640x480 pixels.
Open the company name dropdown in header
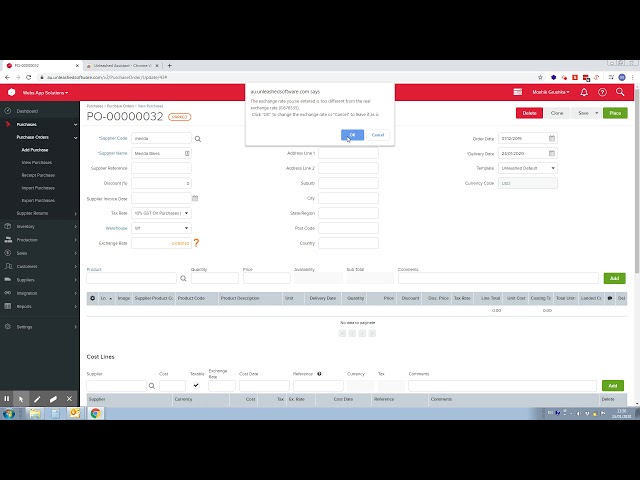tap(45, 93)
